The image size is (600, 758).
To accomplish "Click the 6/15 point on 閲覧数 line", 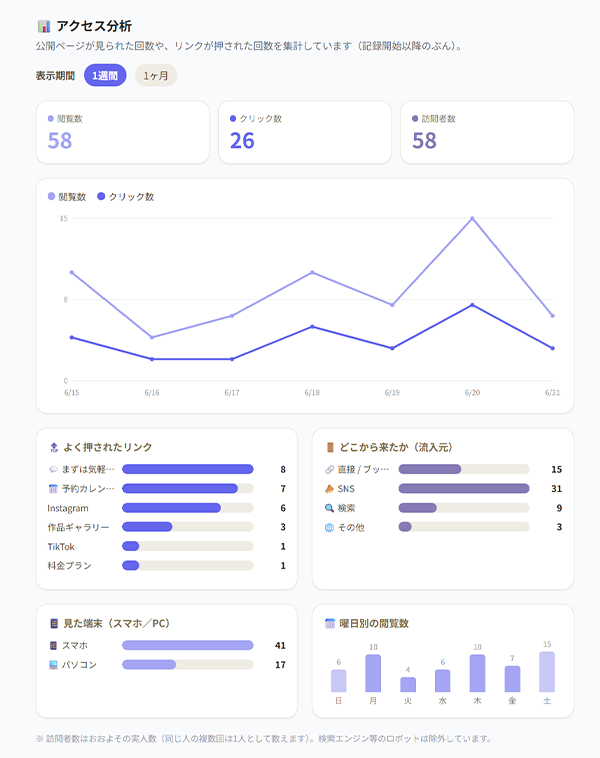I will (x=72, y=273).
